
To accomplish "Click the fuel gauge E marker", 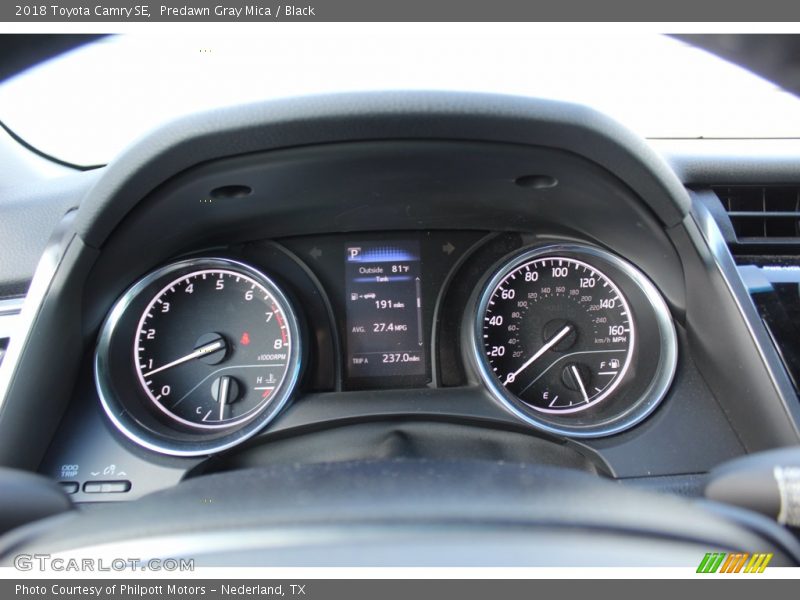I will pos(545,395).
